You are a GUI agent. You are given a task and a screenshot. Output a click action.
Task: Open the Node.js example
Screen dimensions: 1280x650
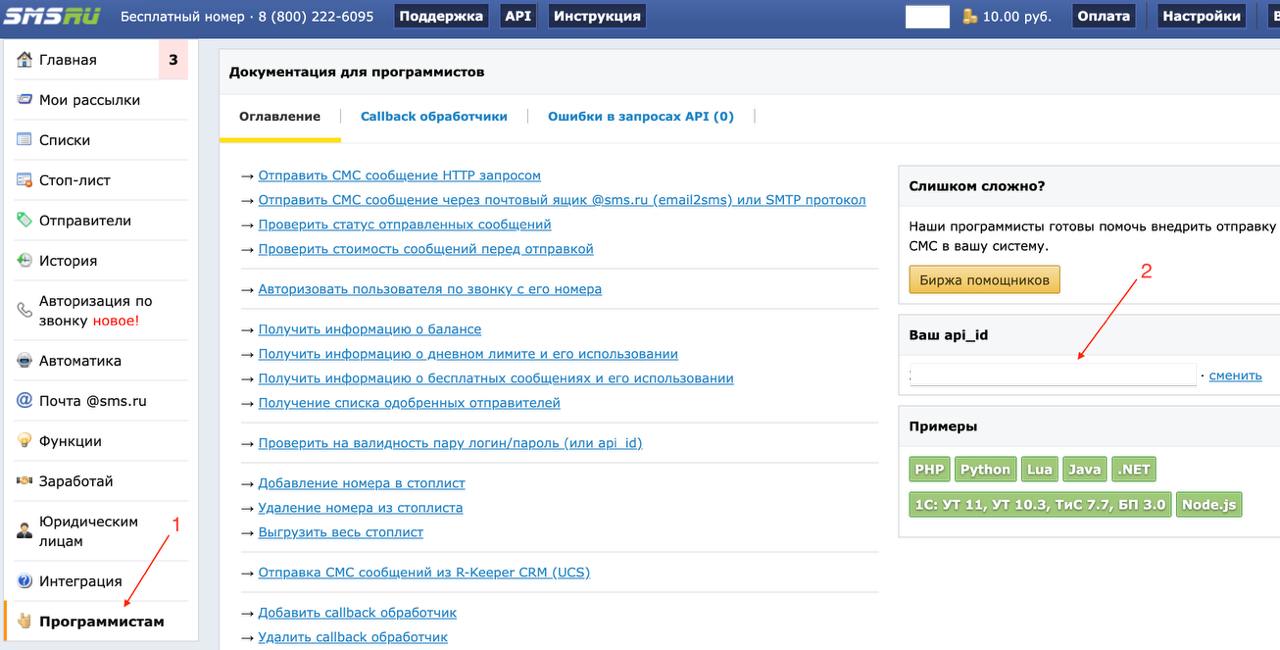tap(1209, 504)
